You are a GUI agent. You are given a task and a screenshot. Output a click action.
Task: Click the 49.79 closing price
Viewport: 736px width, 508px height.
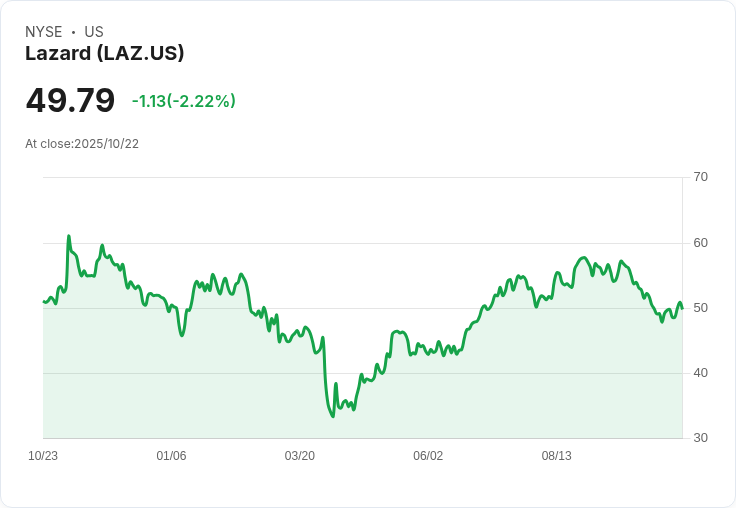pyautogui.click(x=70, y=101)
